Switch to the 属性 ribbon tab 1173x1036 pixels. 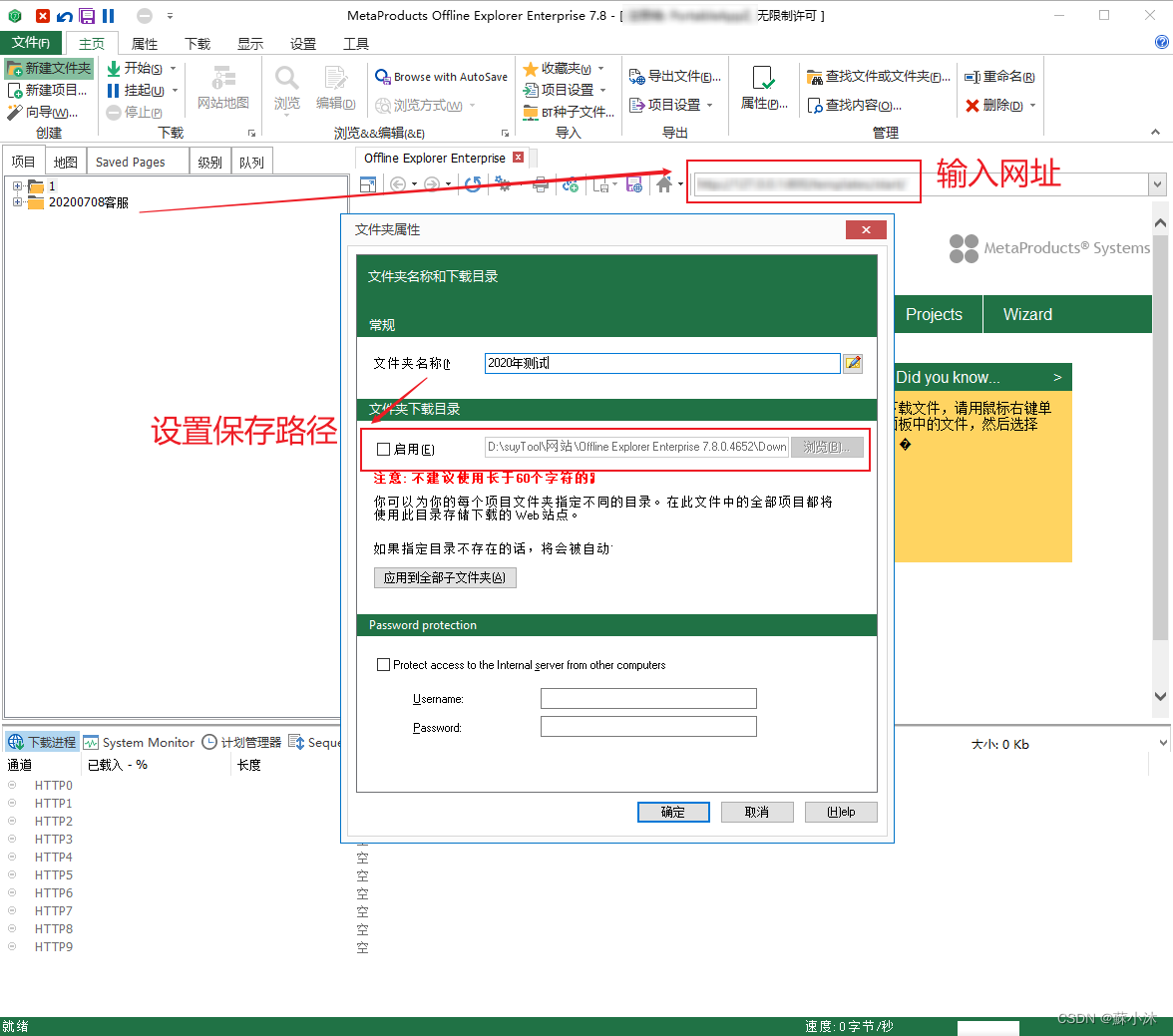point(145,44)
